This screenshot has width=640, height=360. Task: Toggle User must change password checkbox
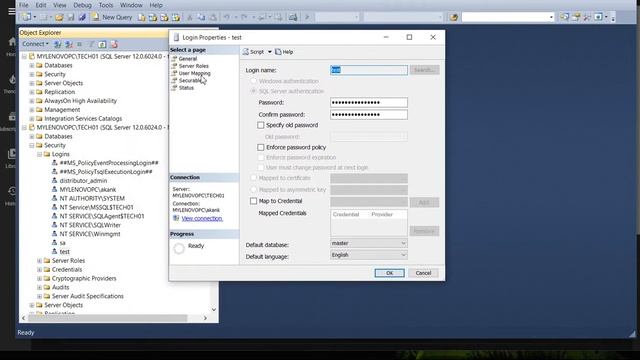click(261, 168)
